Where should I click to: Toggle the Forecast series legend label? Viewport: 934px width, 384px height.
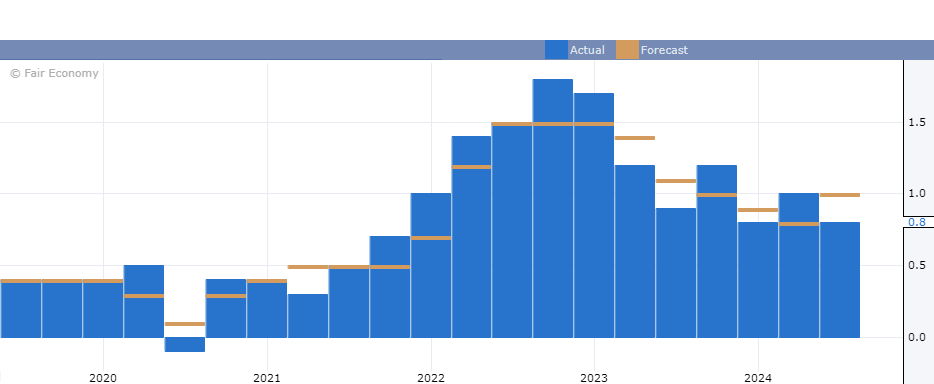tap(664, 50)
